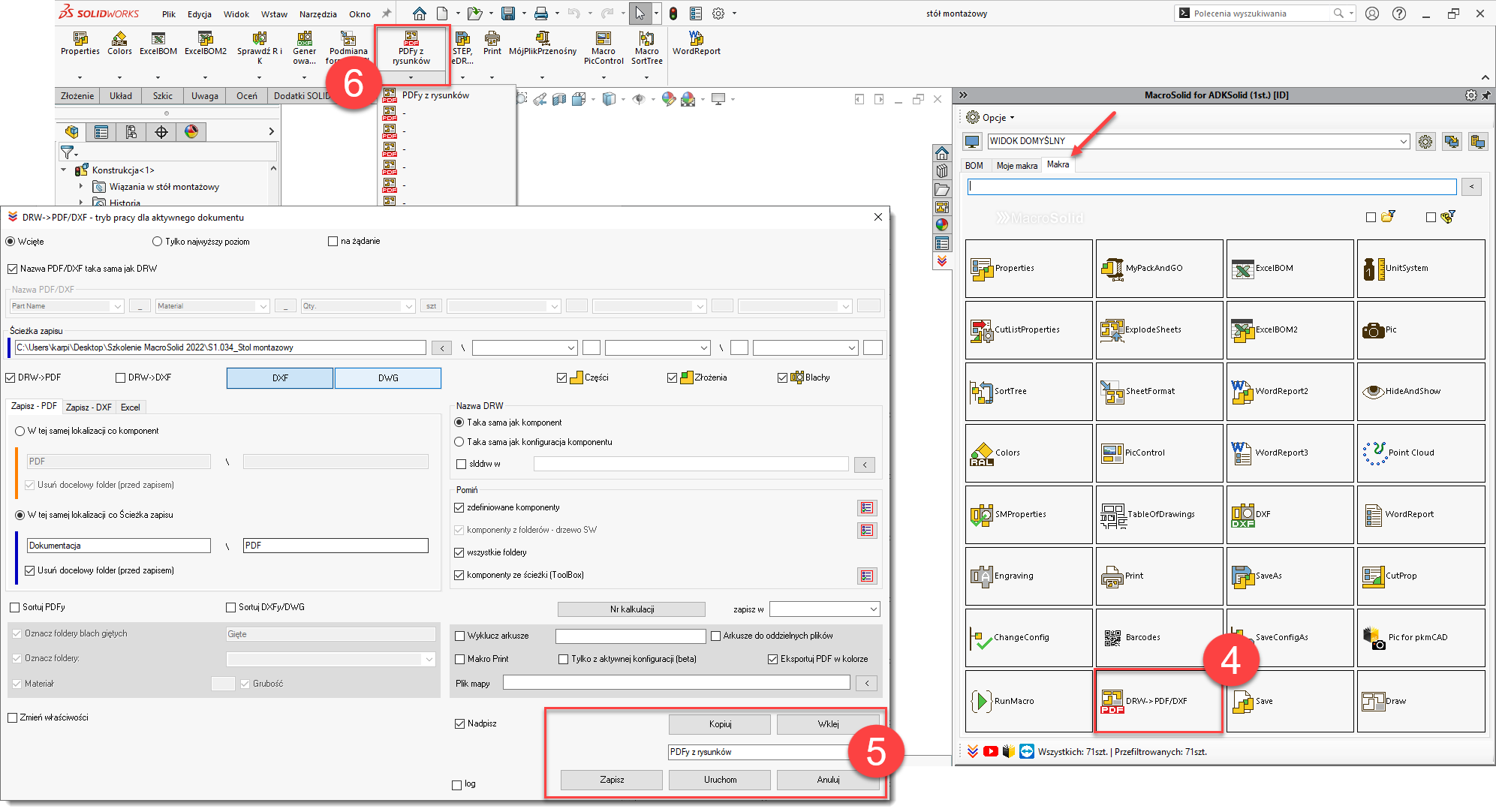
Task: Switch to the Moje makra tab
Action: tap(1017, 166)
